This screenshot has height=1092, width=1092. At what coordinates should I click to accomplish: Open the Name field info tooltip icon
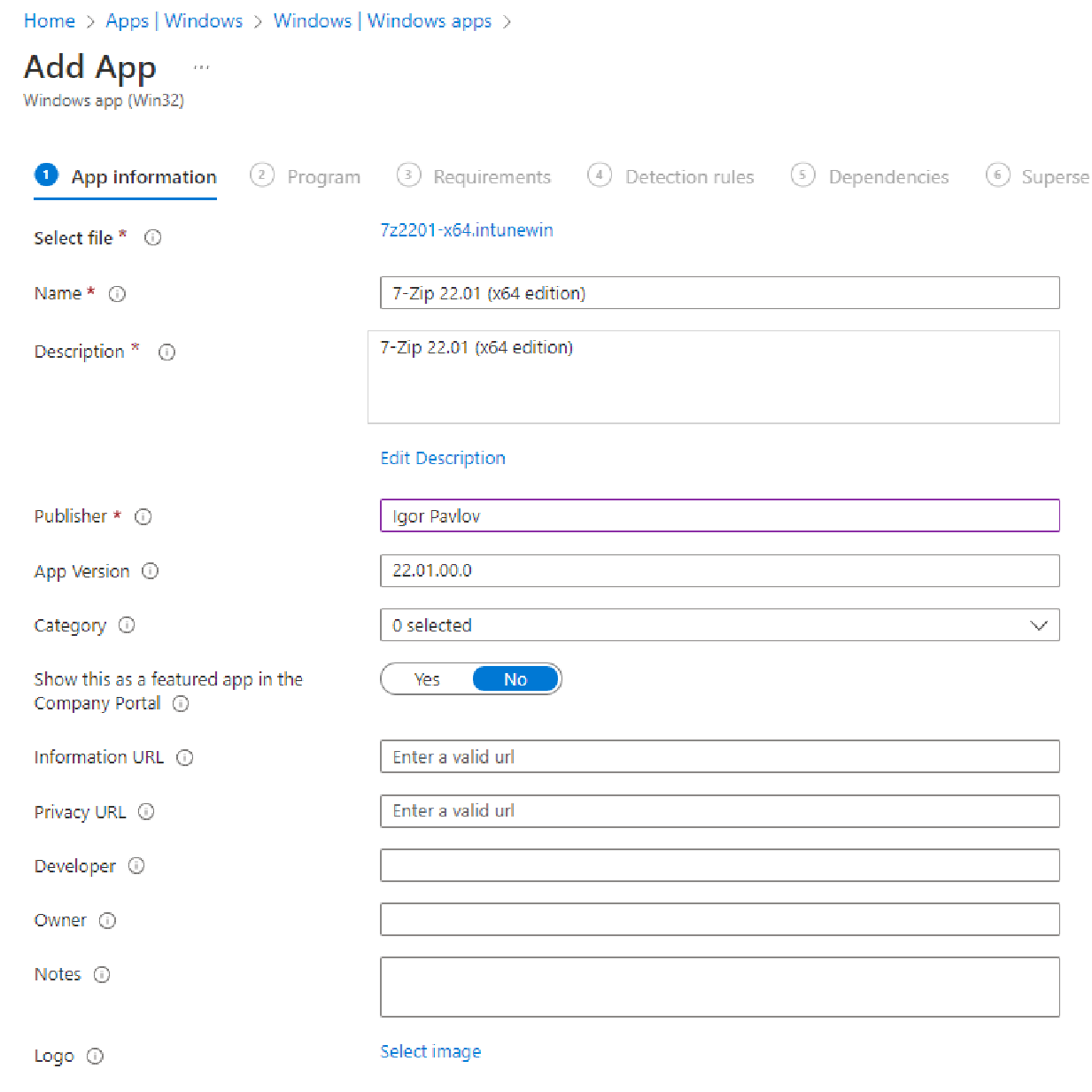(117, 294)
